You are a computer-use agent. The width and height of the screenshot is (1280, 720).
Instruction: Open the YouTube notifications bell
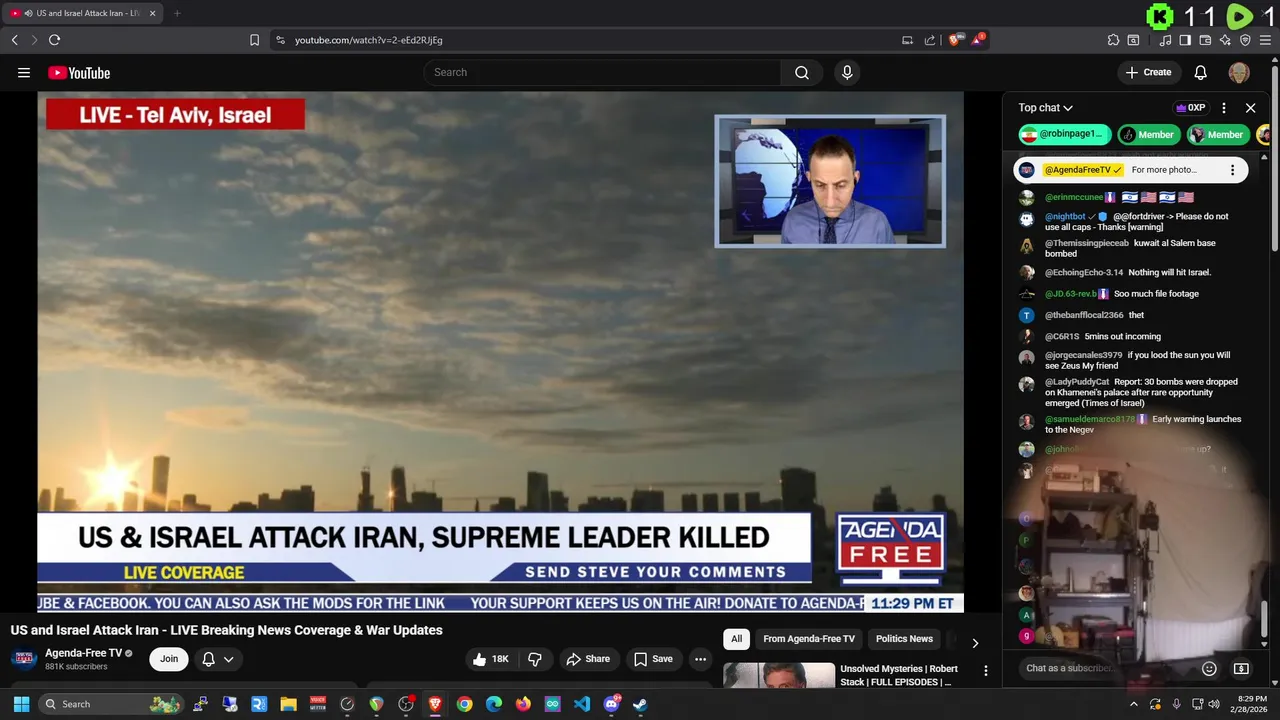pyautogui.click(x=1201, y=72)
